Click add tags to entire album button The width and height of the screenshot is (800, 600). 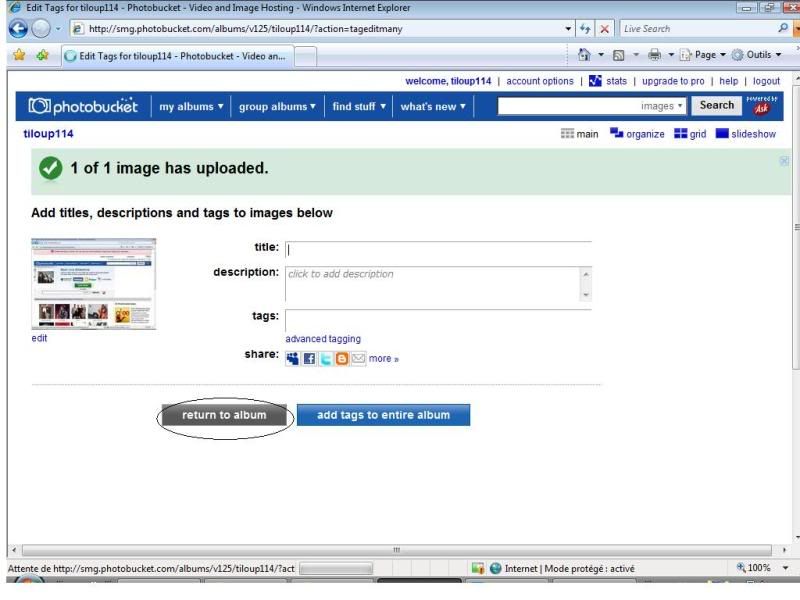coord(383,415)
